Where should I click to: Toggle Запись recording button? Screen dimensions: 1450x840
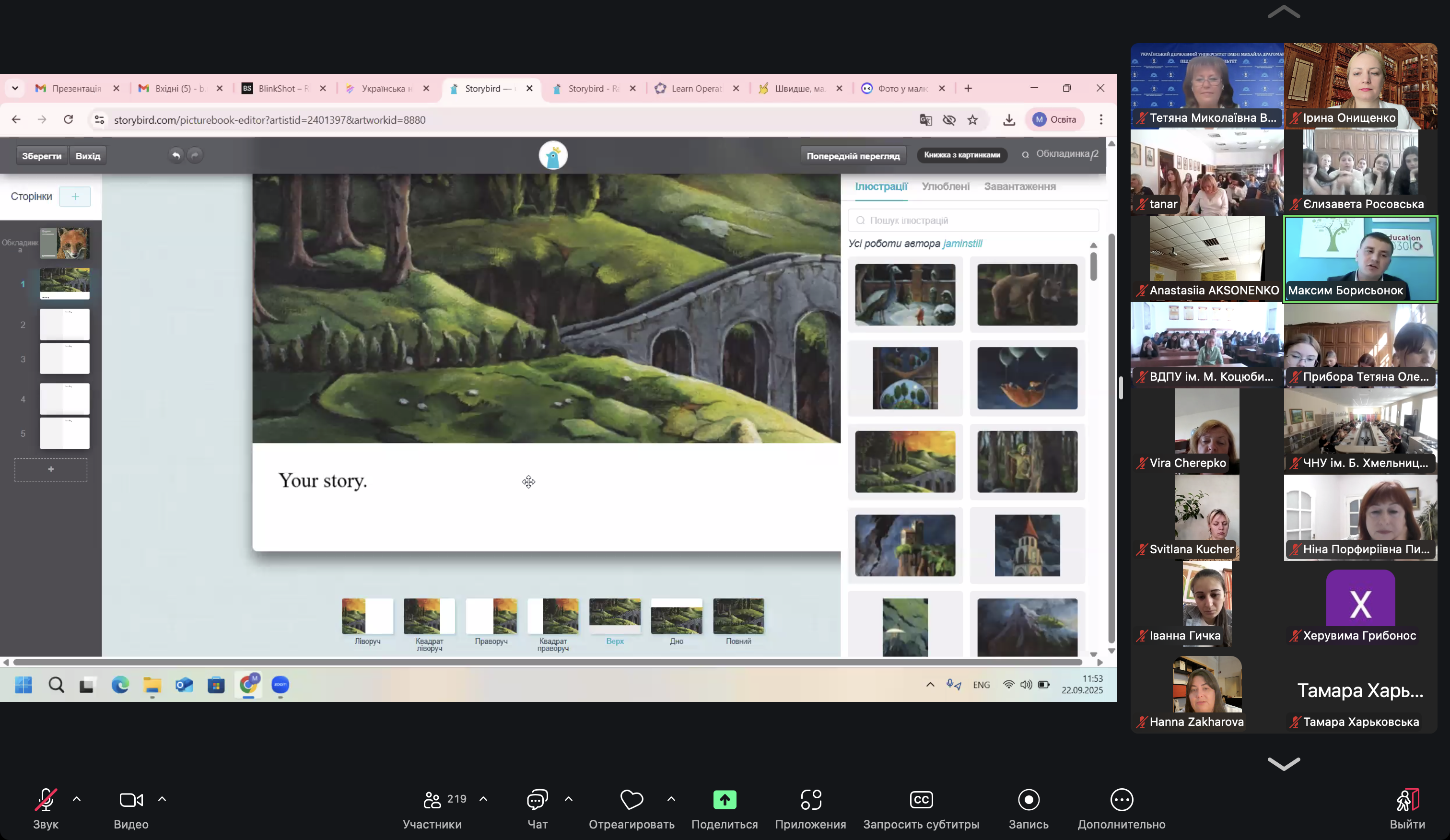pos(1028,800)
